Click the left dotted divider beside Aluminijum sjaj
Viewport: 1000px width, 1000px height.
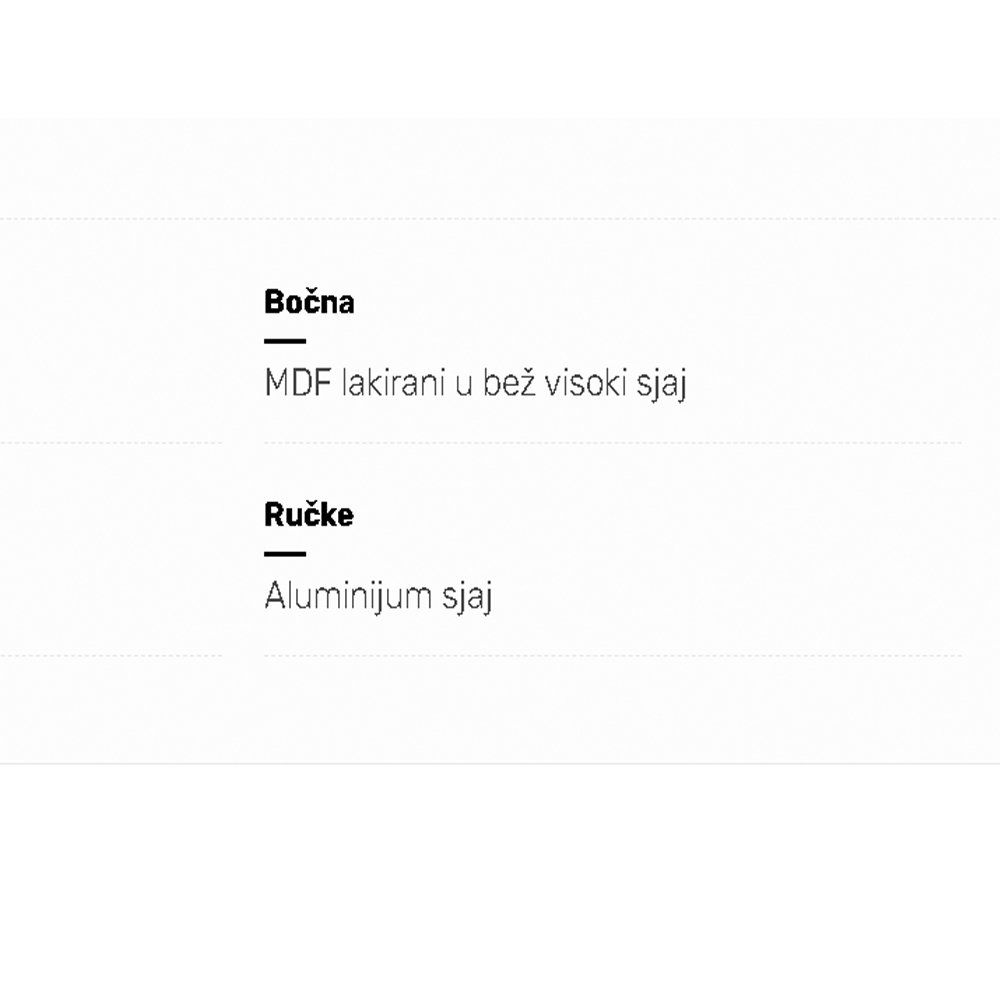click(x=110, y=656)
